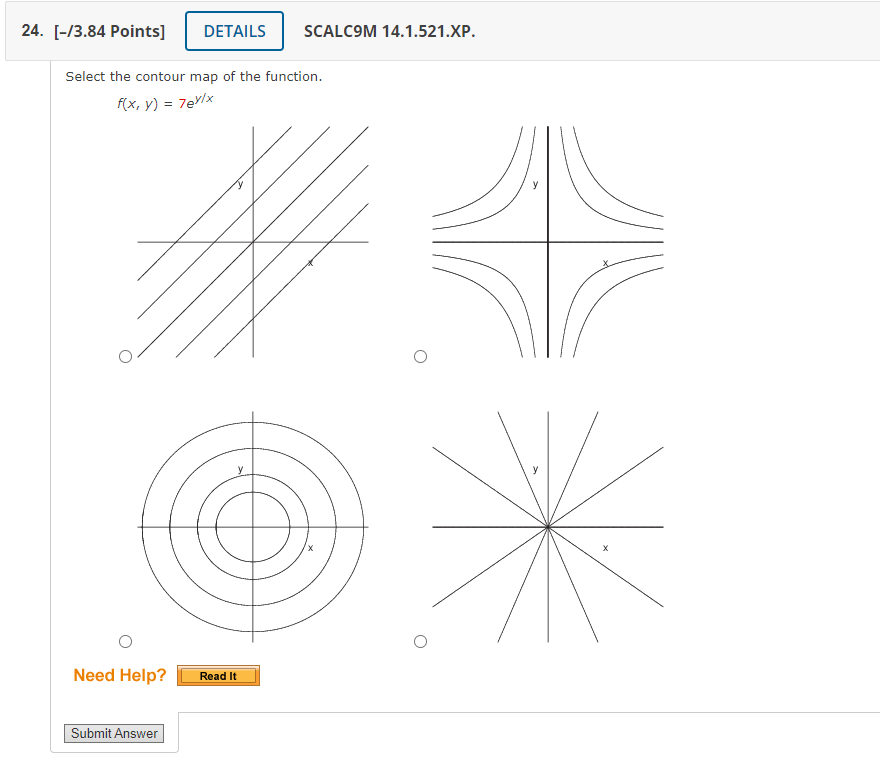Click the x-axis label on the hyperbola map

pyautogui.click(x=604, y=261)
